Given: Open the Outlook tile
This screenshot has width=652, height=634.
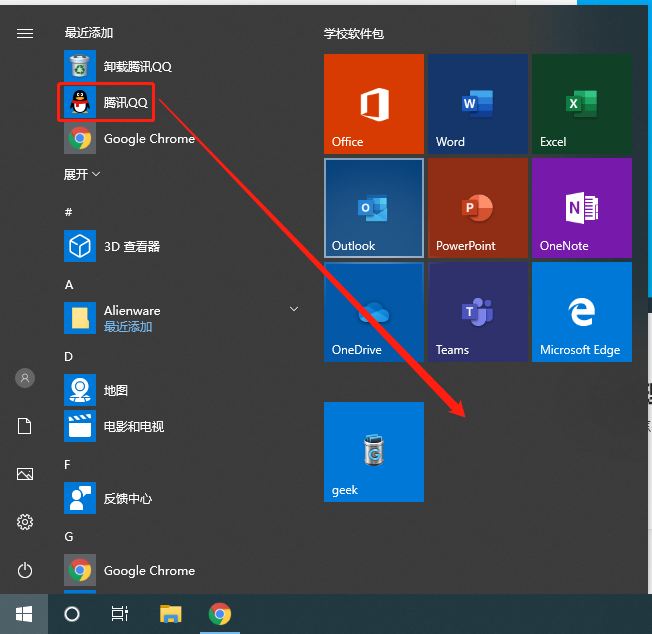Looking at the screenshot, I should (374, 208).
